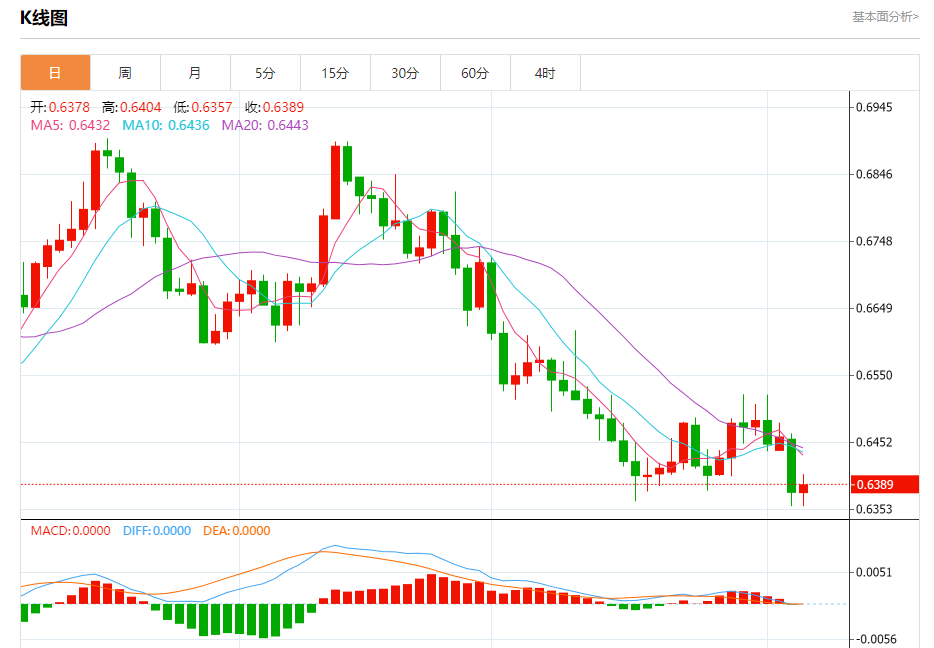The width and height of the screenshot is (934, 648).
Task: Click the DEA: 0.0000 label
Action: pyautogui.click(x=236, y=531)
